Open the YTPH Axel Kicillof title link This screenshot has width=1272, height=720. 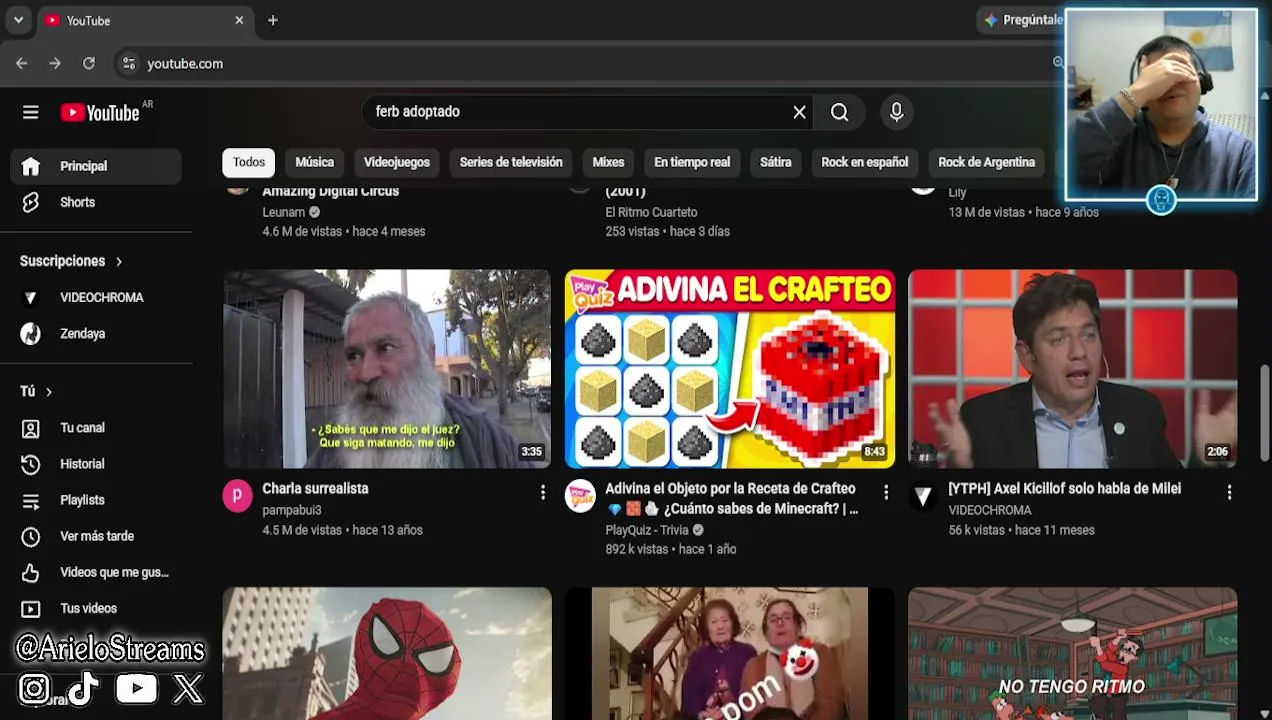point(1064,489)
